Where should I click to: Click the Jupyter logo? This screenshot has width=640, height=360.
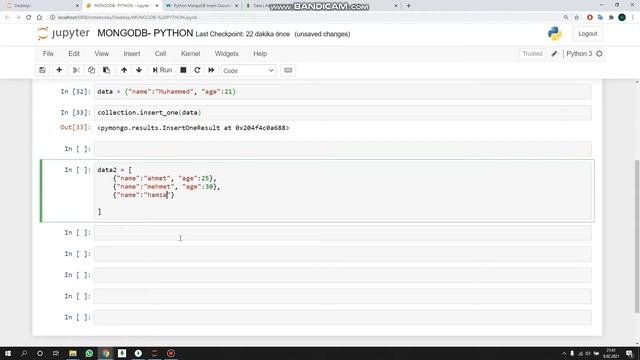(x=63, y=33)
